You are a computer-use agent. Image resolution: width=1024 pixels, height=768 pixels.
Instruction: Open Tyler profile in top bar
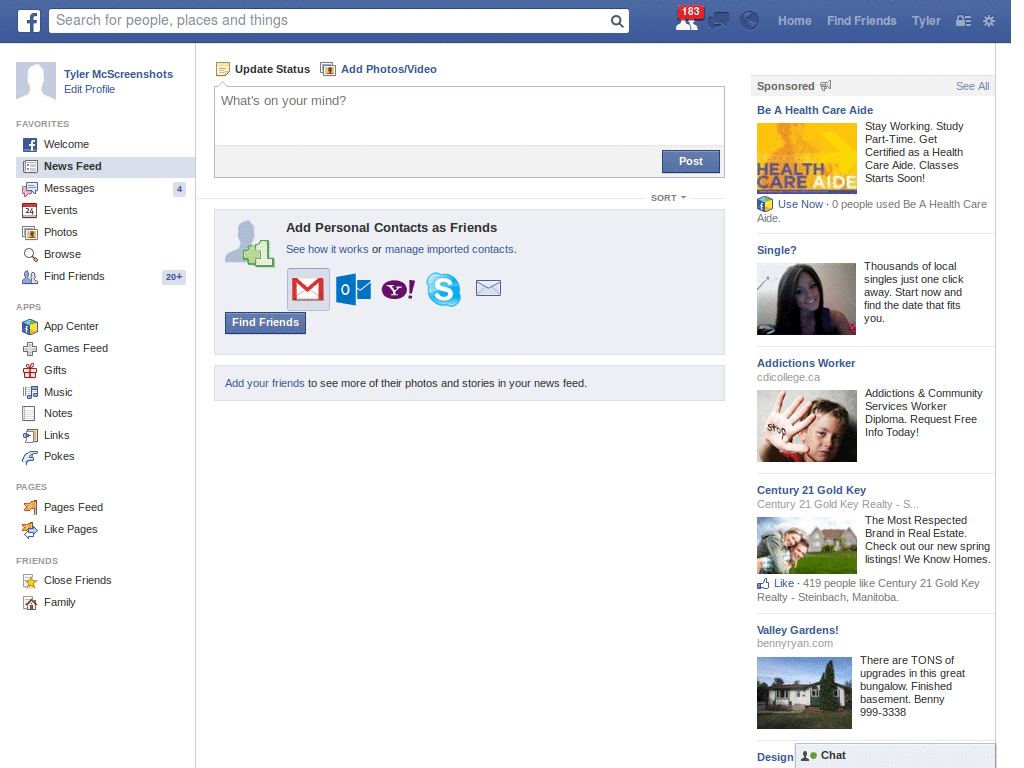926,21
